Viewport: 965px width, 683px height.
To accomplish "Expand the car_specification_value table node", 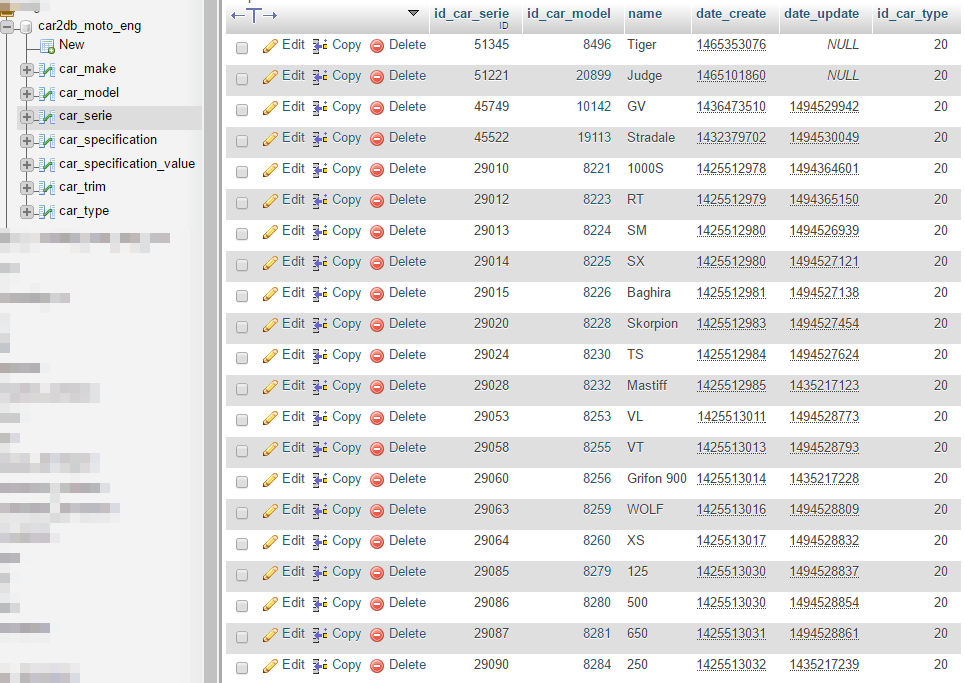I will coord(26,164).
